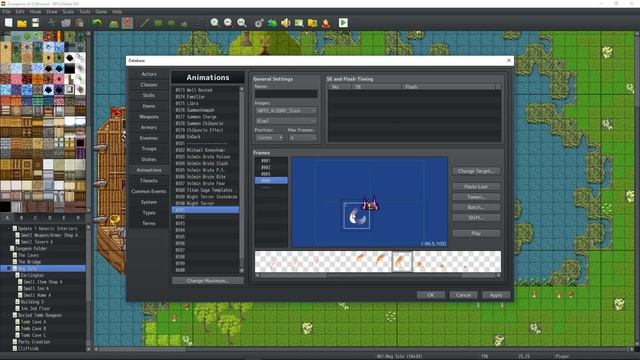Image resolution: width=640 pixels, height=360 pixels.
Task: Switch to Map editing mode icon
Action: pyautogui.click(x=114, y=23)
